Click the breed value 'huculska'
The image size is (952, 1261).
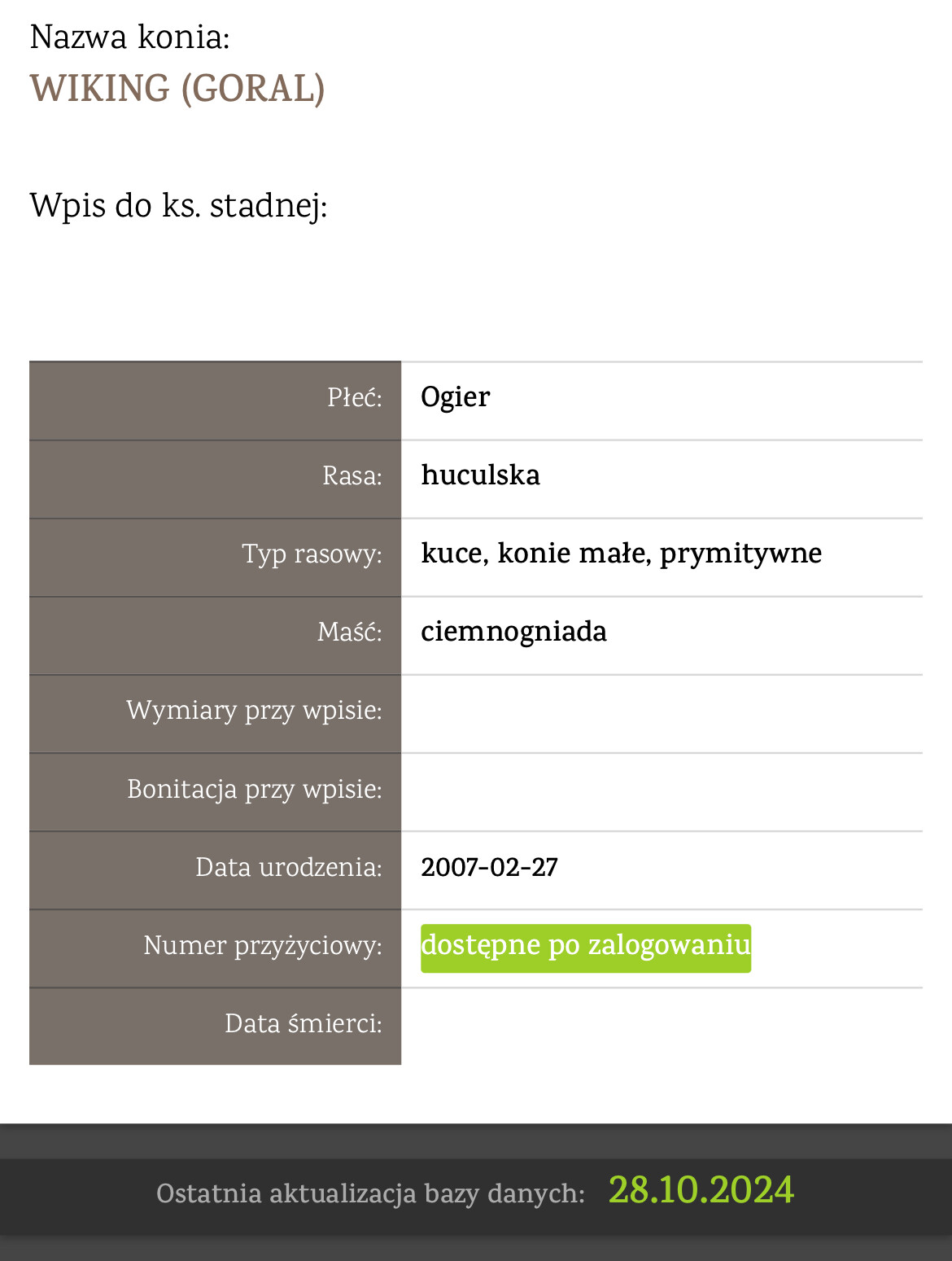[480, 475]
